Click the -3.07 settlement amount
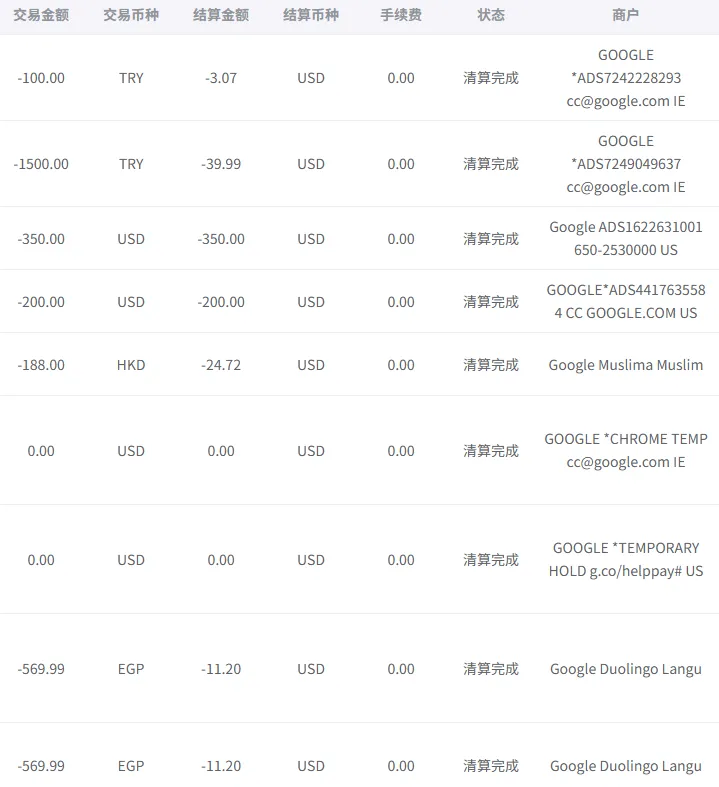The height and width of the screenshot is (787, 719). tap(221, 78)
